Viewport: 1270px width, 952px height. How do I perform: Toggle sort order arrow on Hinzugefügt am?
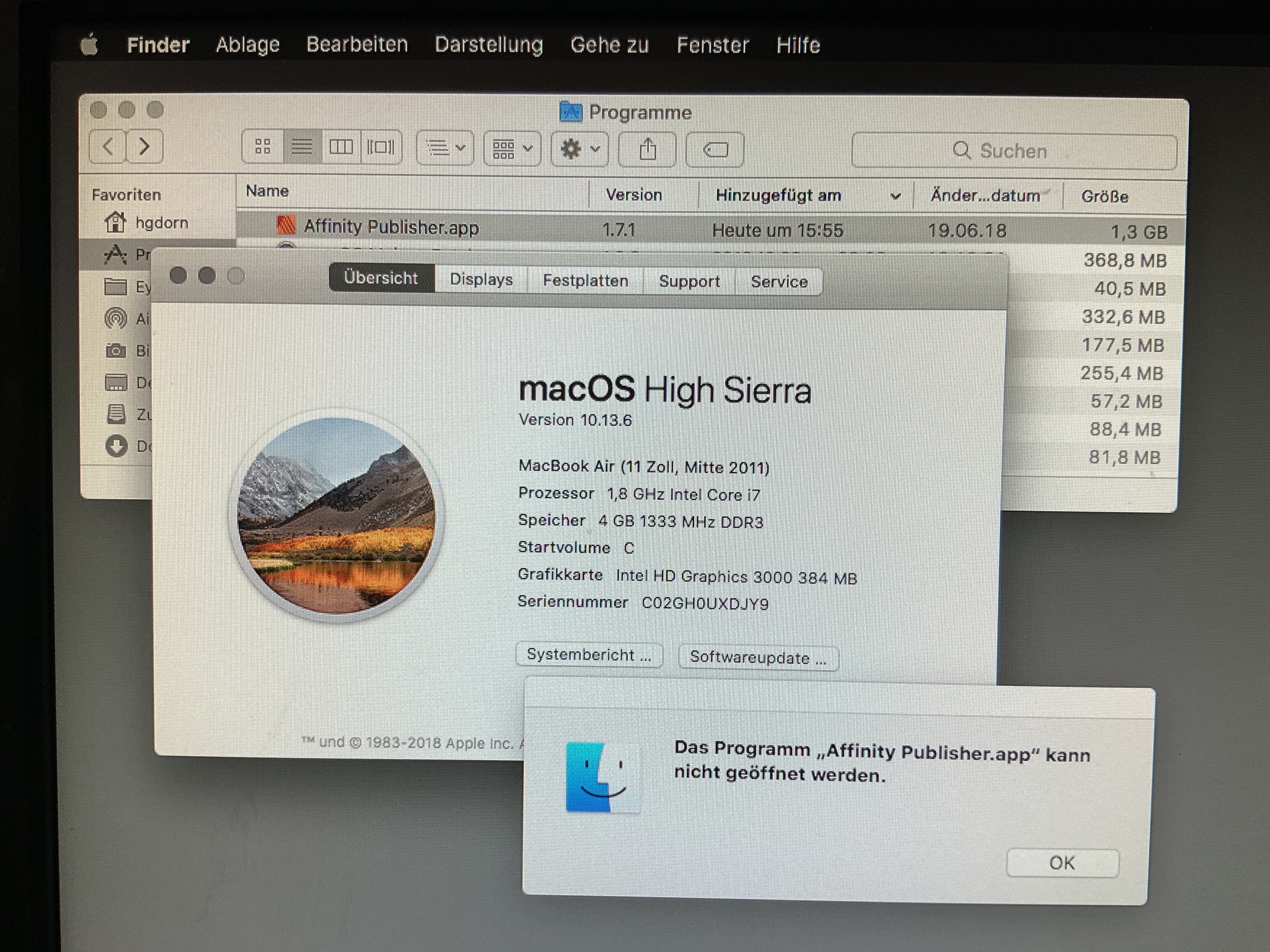[x=895, y=197]
